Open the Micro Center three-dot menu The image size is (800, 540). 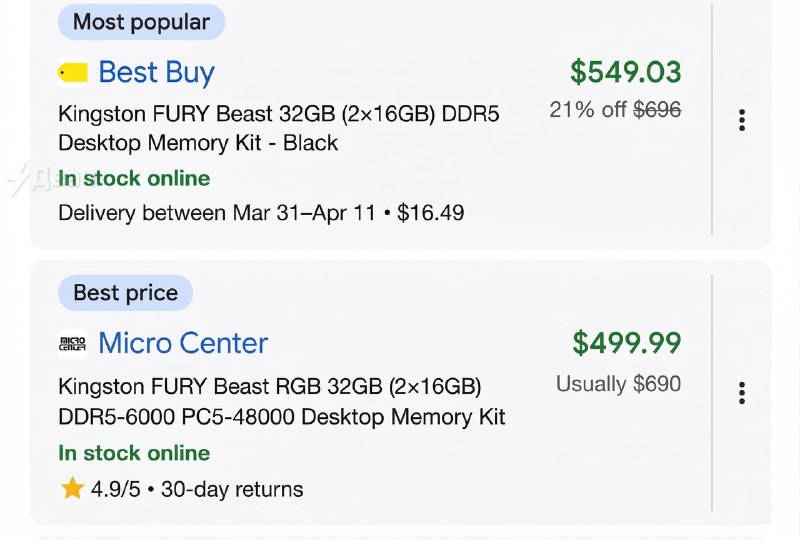pos(741,393)
